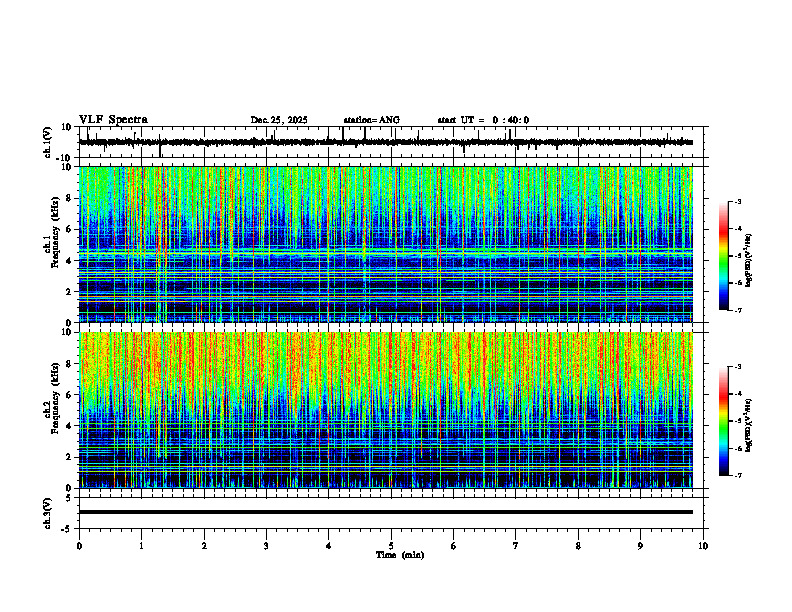This screenshot has width=792, height=612.
Task: Click the time-axis tick label "3"
Action: tap(266, 546)
